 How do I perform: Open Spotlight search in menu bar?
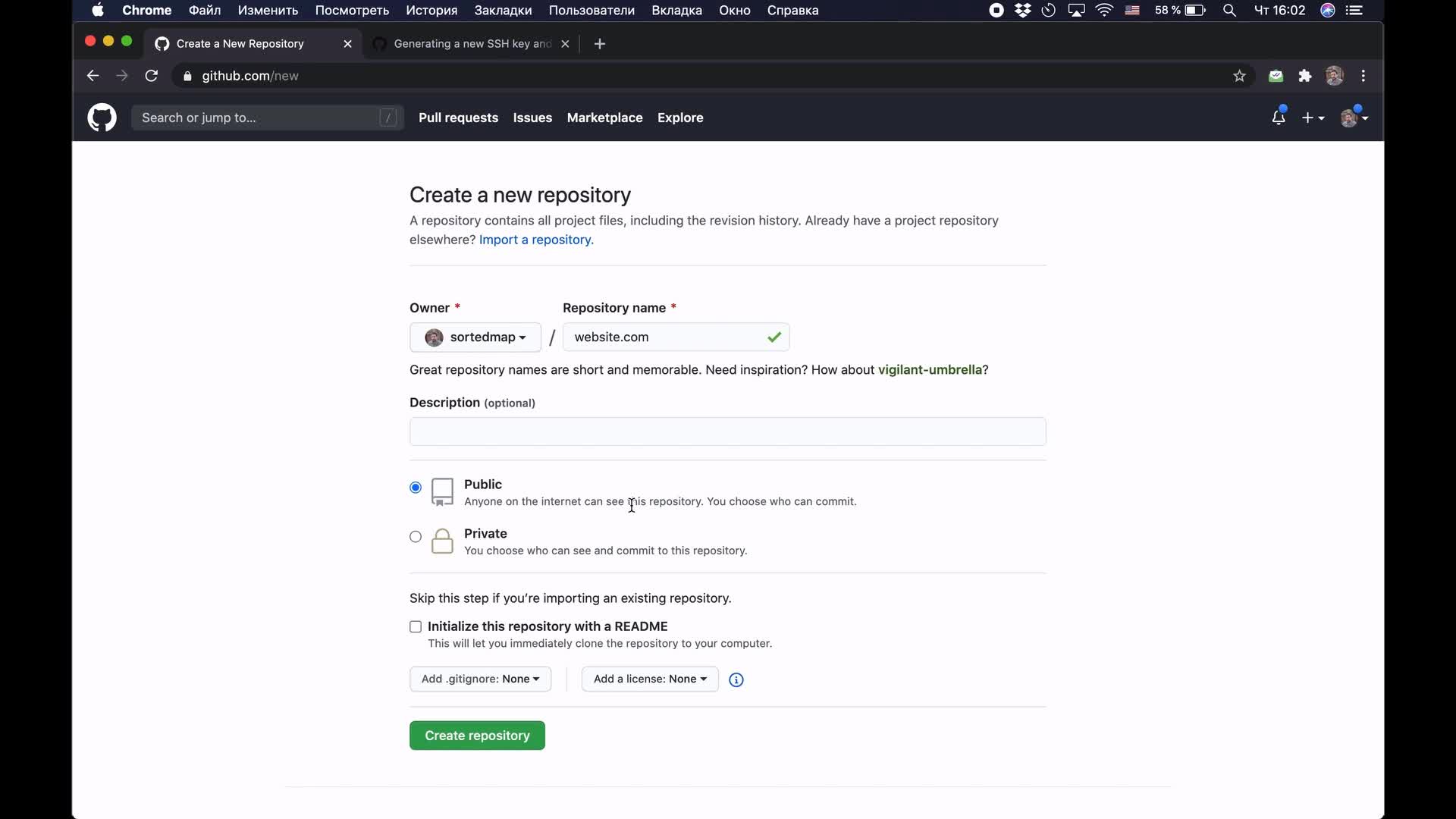coord(1229,11)
